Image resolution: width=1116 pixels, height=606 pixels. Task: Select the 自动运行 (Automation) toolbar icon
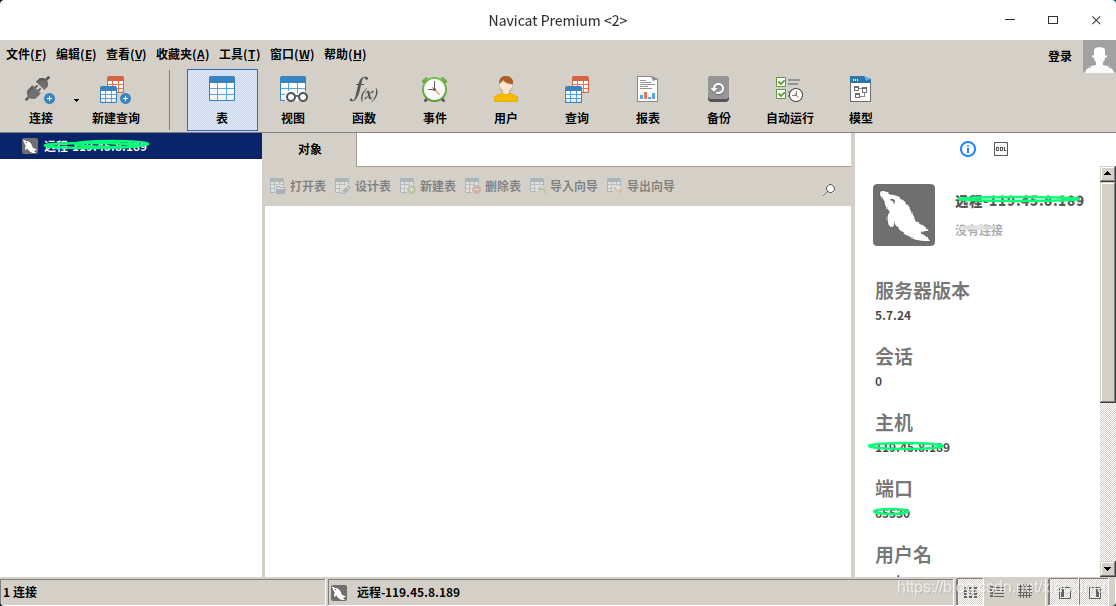pyautogui.click(x=789, y=90)
